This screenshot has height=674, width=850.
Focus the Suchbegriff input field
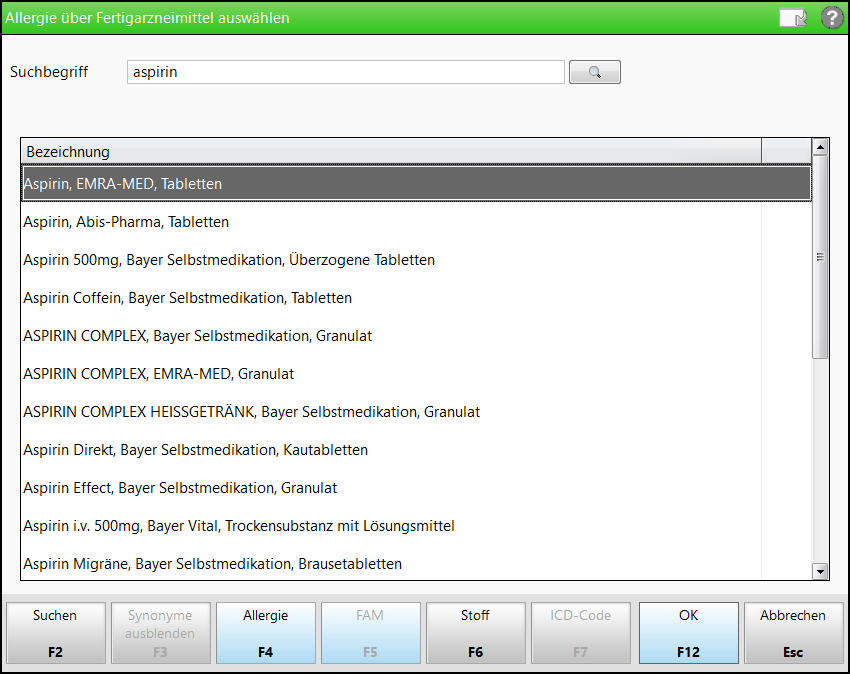point(345,72)
